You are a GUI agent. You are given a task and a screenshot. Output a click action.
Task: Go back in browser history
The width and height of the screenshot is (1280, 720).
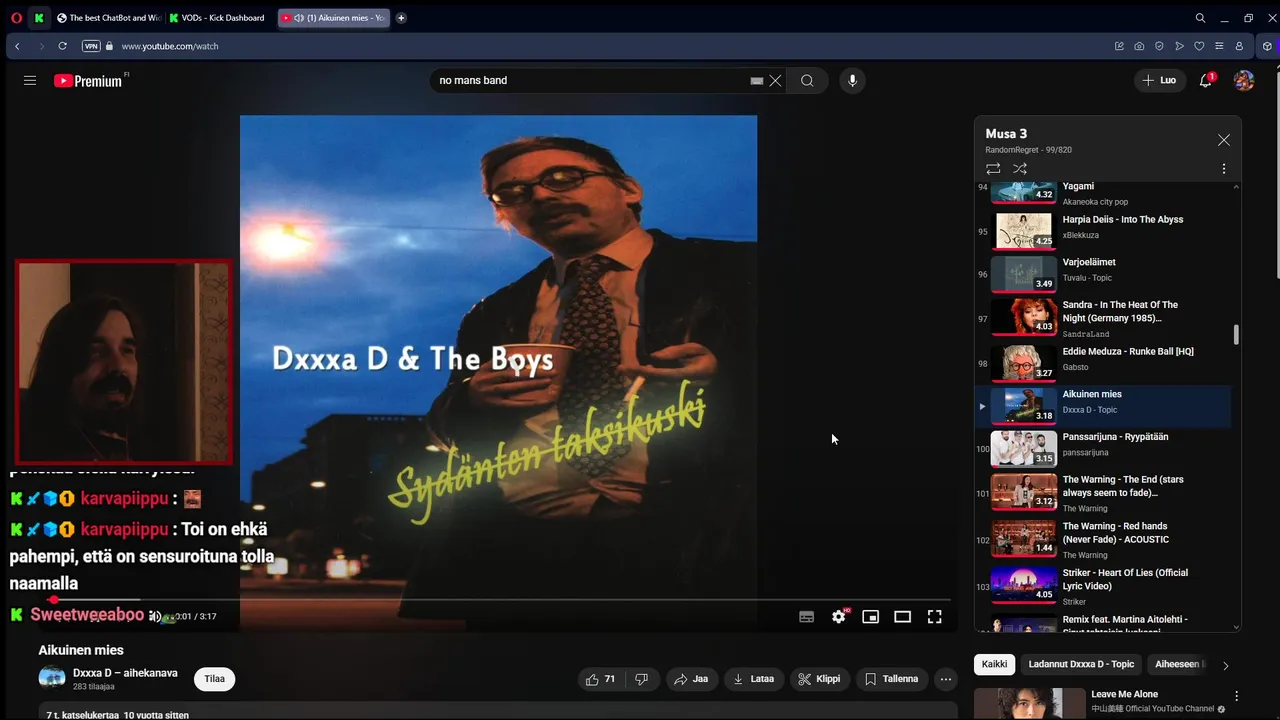pos(17,46)
